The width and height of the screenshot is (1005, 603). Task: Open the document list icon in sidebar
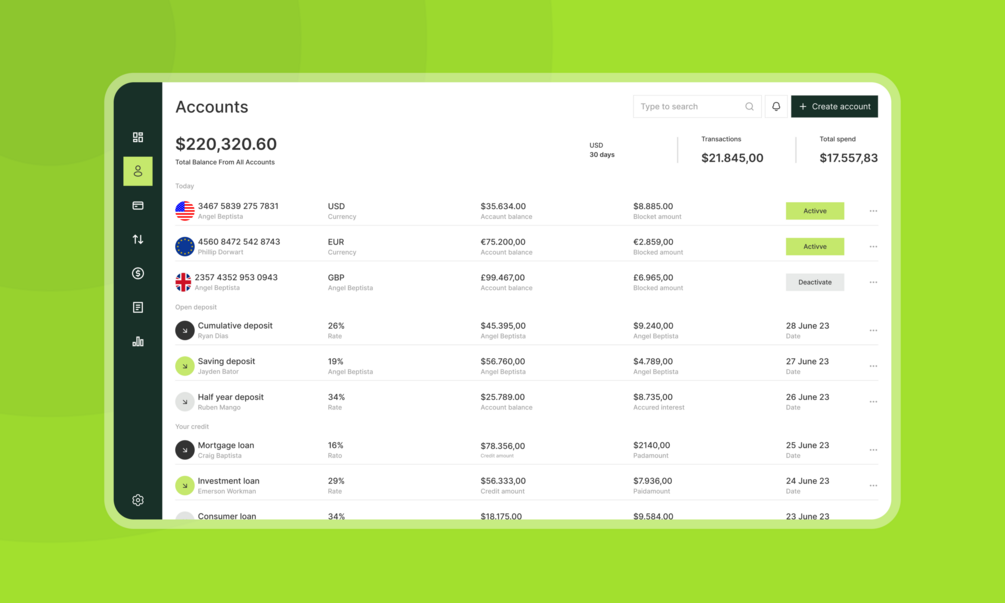point(138,308)
